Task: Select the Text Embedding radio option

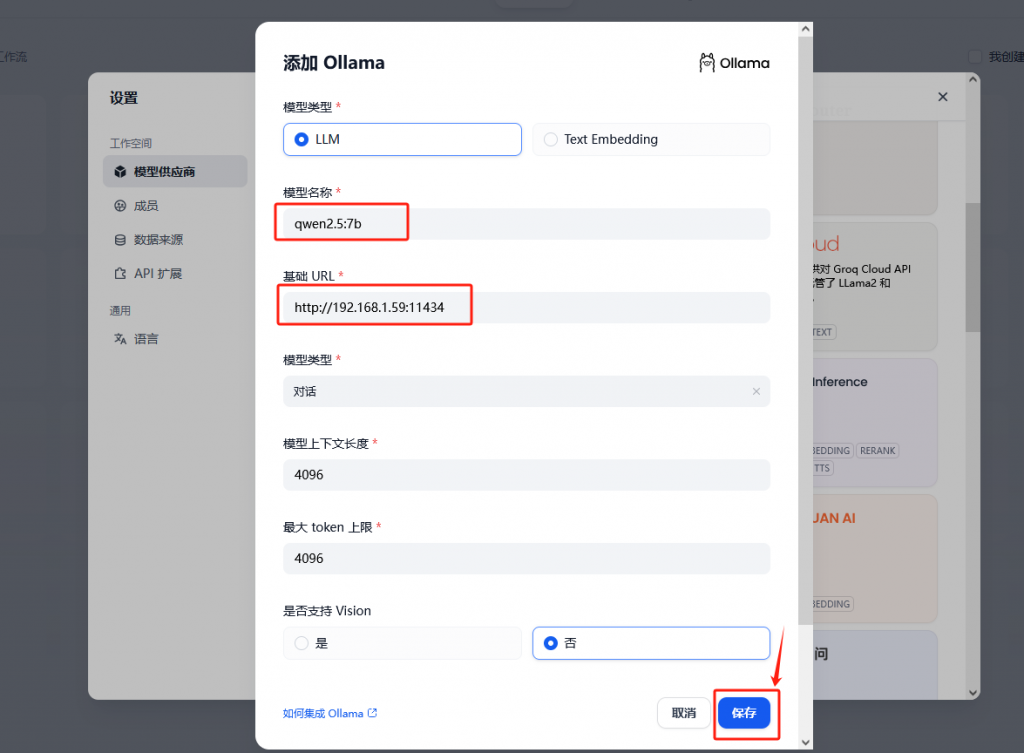Action: [651, 139]
